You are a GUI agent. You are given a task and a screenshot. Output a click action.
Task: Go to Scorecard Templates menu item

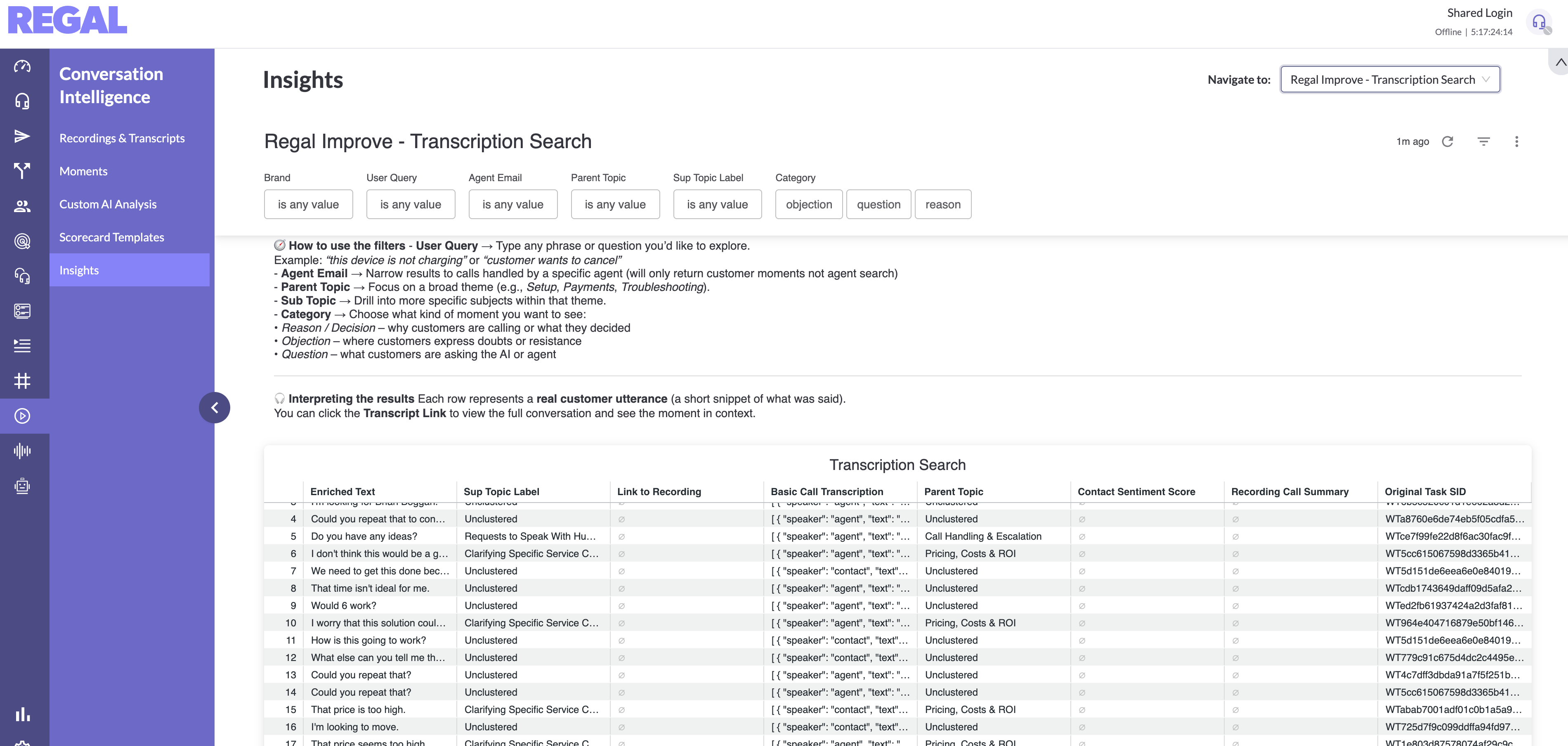click(111, 237)
